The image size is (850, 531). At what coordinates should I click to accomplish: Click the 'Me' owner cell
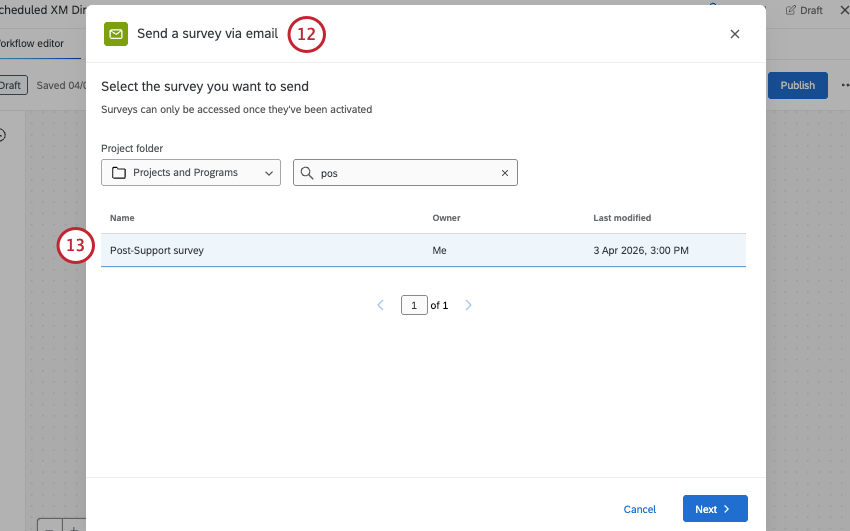pyautogui.click(x=439, y=250)
